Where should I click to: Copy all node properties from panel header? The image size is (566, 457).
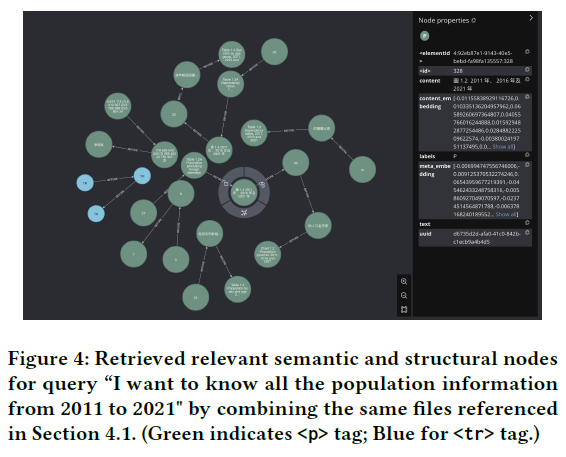pos(474,21)
